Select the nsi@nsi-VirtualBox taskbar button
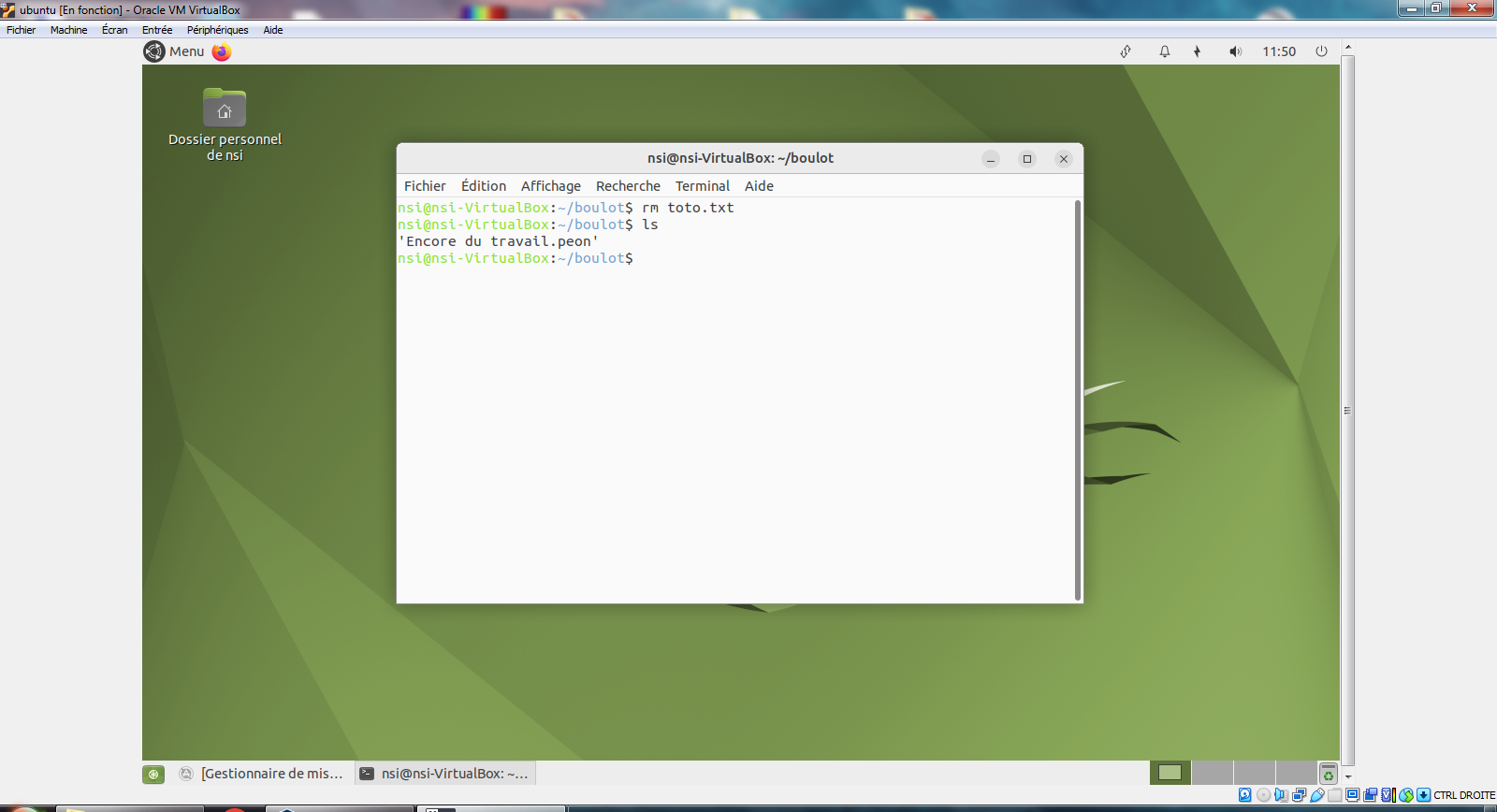The height and width of the screenshot is (812, 1497). pos(445,774)
